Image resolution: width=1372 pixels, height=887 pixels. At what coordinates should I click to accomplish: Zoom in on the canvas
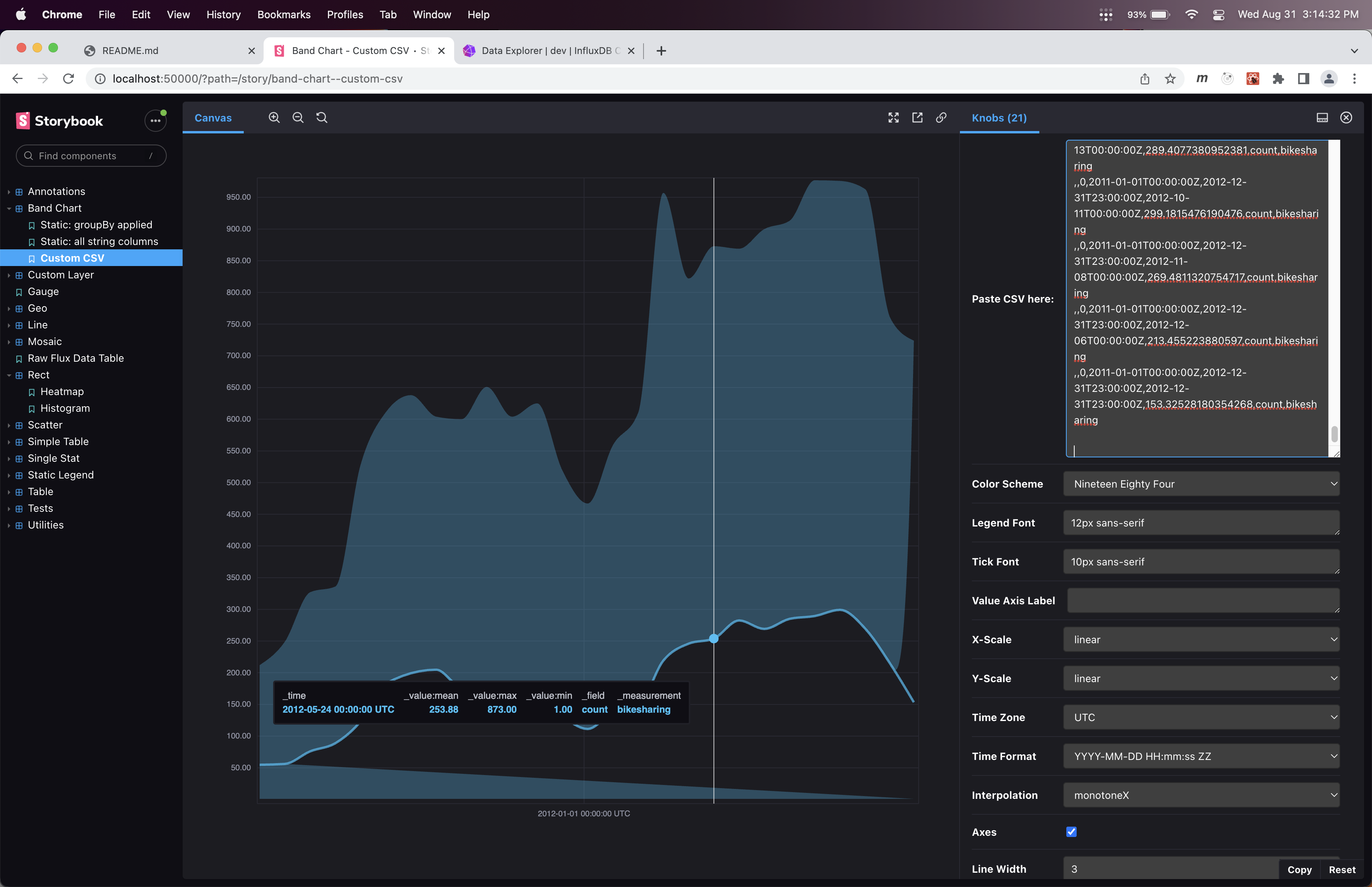(274, 117)
